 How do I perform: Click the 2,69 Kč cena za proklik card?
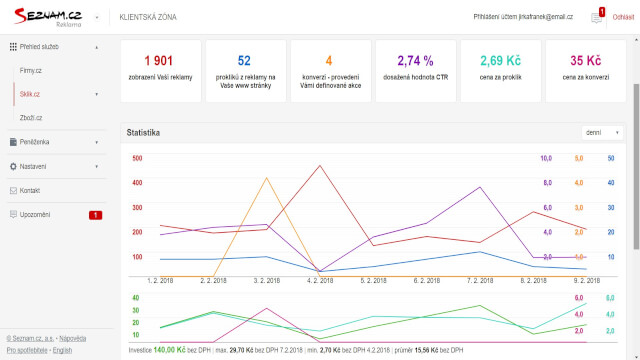coord(500,71)
